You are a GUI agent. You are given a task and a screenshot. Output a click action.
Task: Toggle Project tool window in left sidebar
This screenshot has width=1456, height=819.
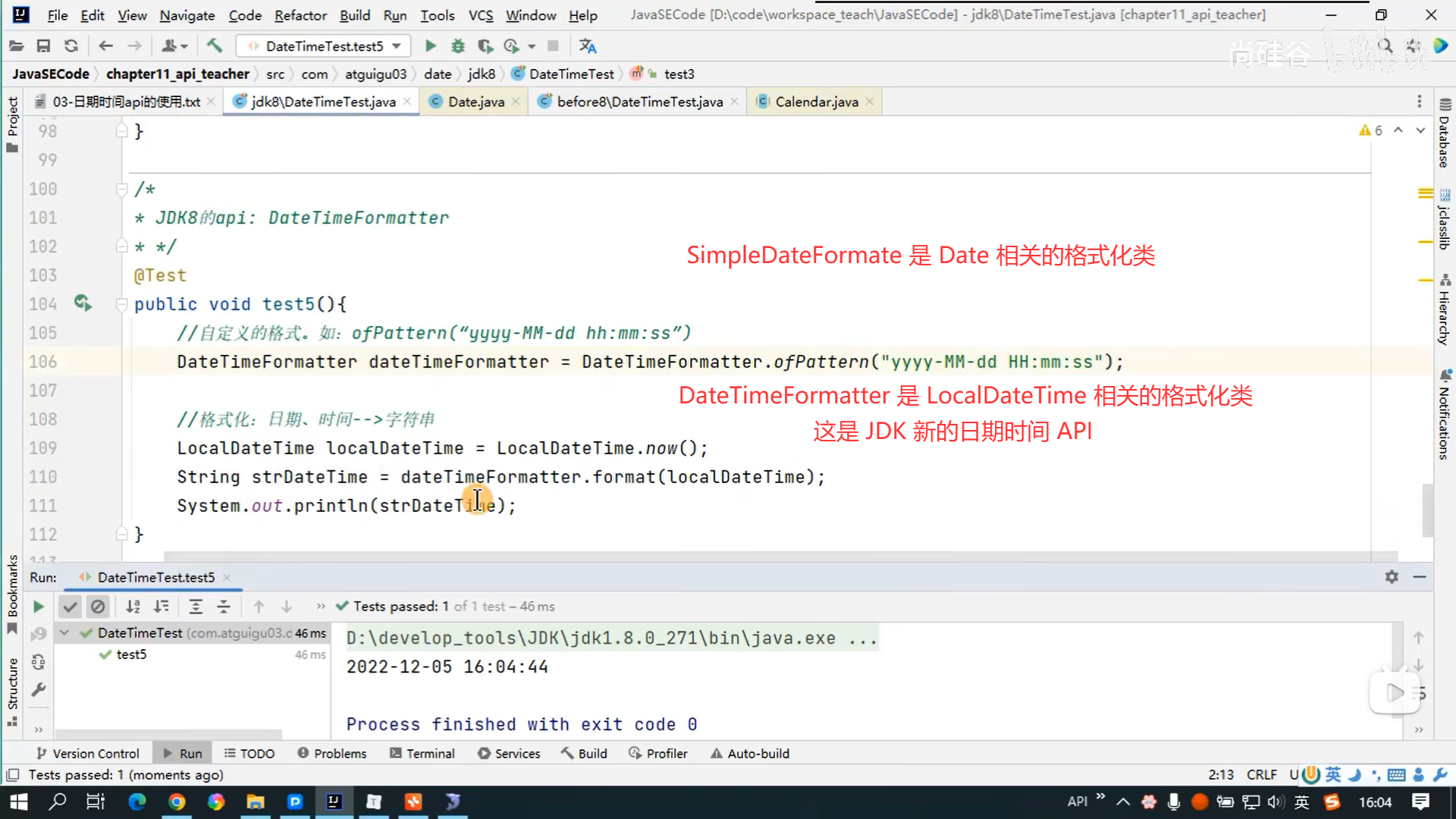(x=12, y=121)
